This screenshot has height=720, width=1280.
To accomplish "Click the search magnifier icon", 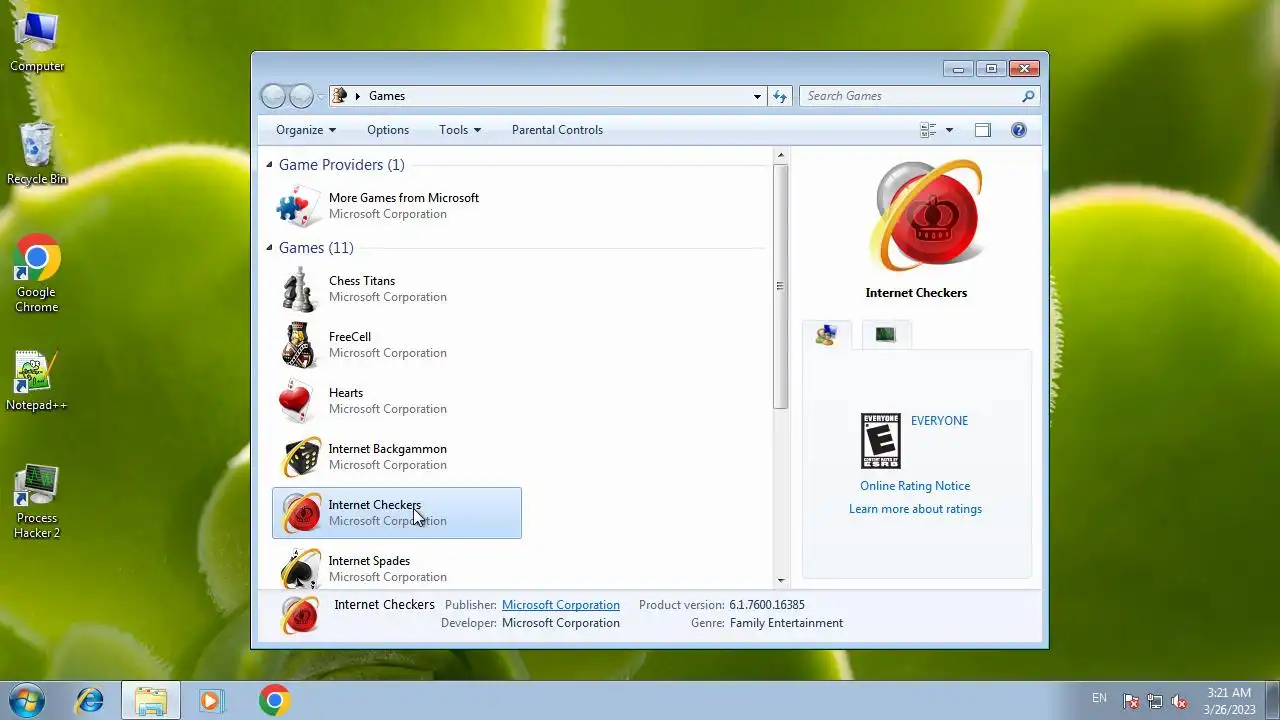I will pos(1028,96).
